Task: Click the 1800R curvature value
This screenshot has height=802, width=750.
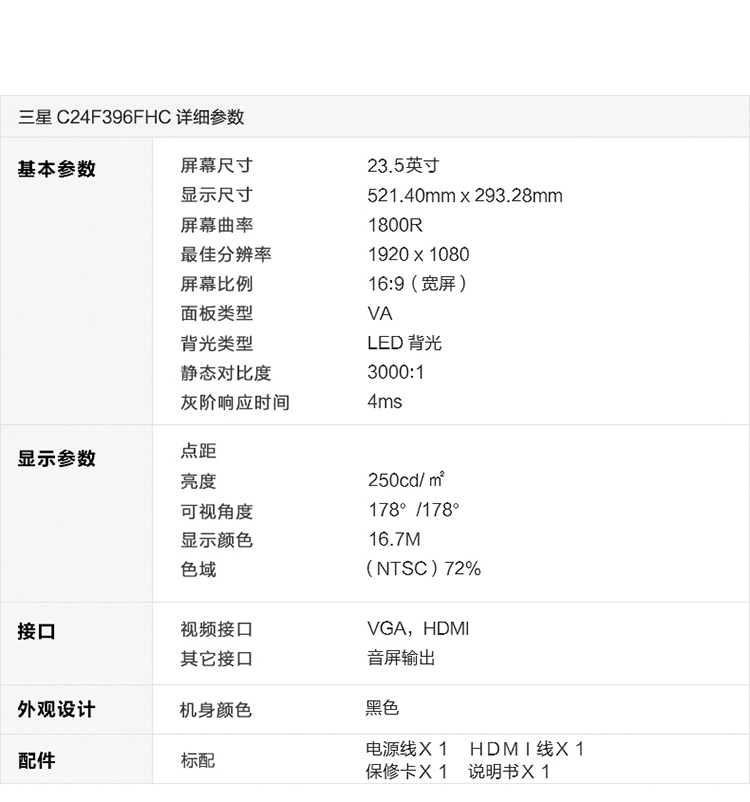Action: pos(395,225)
